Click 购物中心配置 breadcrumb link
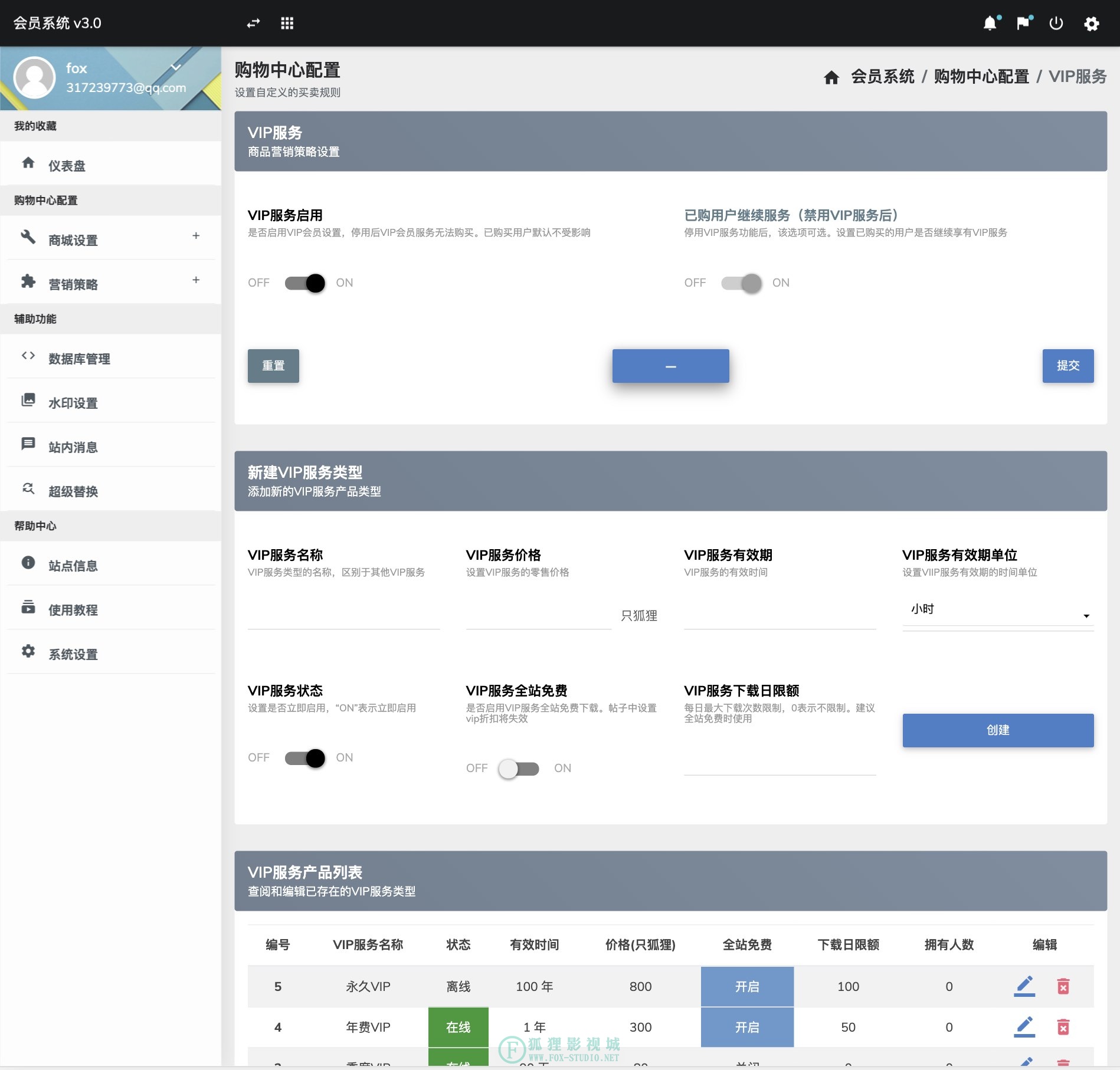 click(981, 77)
